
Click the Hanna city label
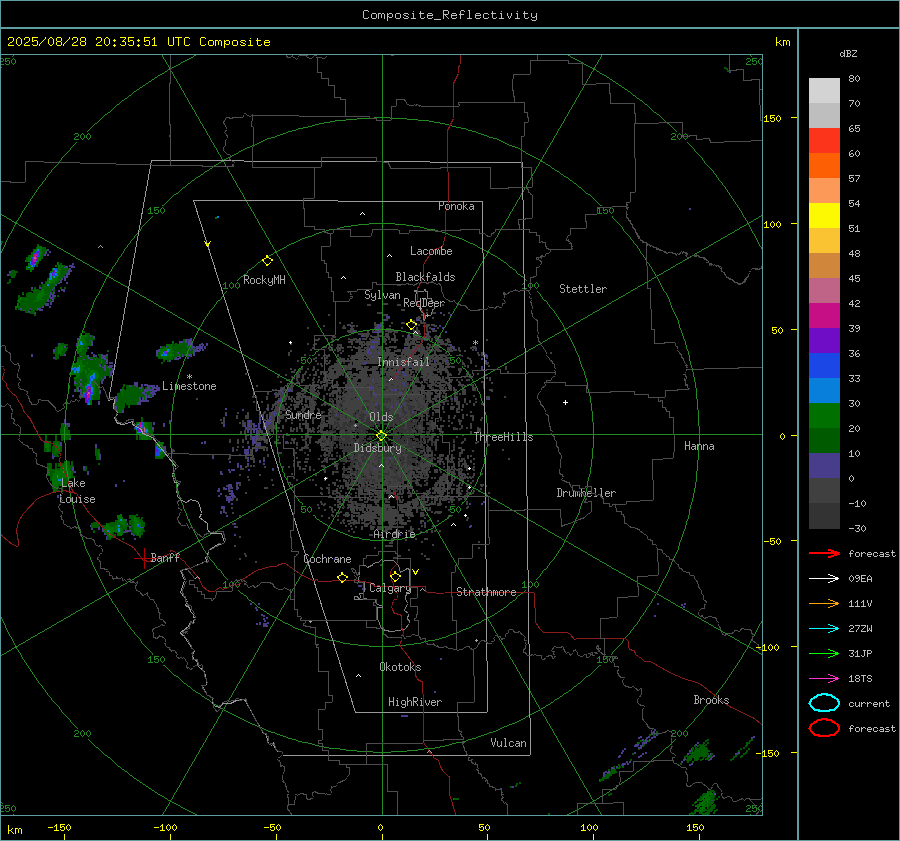pos(699,446)
